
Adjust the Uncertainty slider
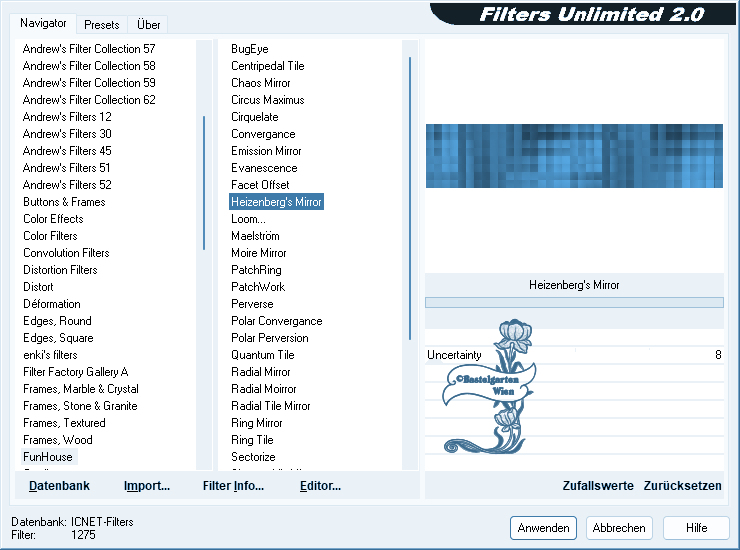coord(574,355)
